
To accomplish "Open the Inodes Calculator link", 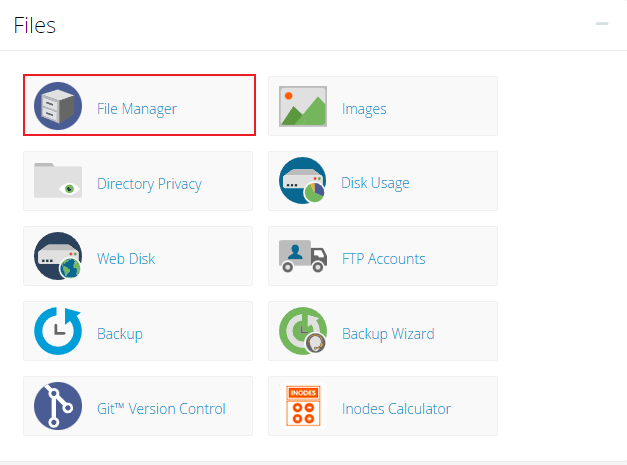I will (396, 409).
